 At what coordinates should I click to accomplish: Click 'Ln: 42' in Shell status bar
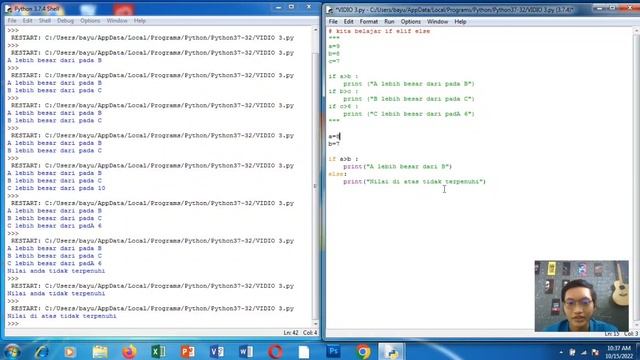pyautogui.click(x=291, y=333)
